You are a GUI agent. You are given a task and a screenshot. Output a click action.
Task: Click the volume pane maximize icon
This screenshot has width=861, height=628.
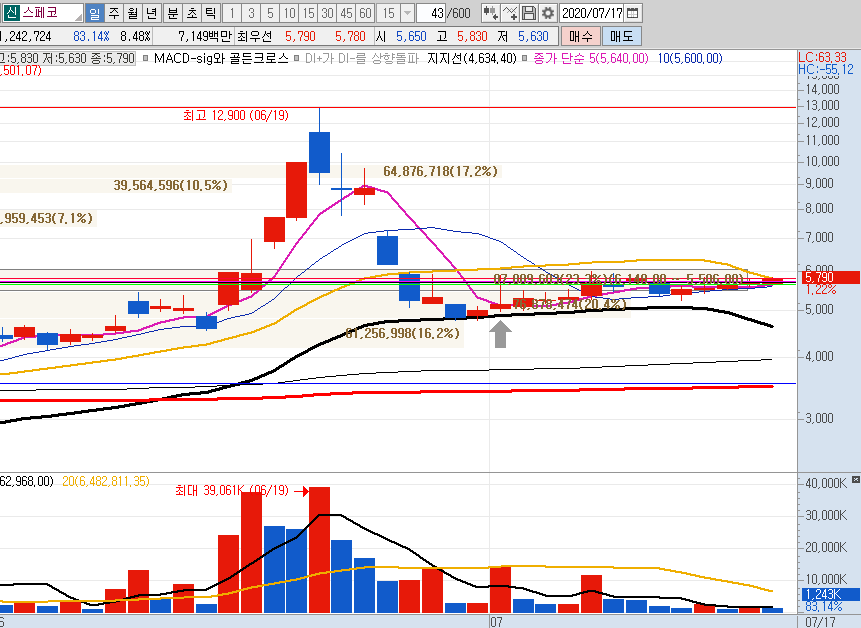856,480
